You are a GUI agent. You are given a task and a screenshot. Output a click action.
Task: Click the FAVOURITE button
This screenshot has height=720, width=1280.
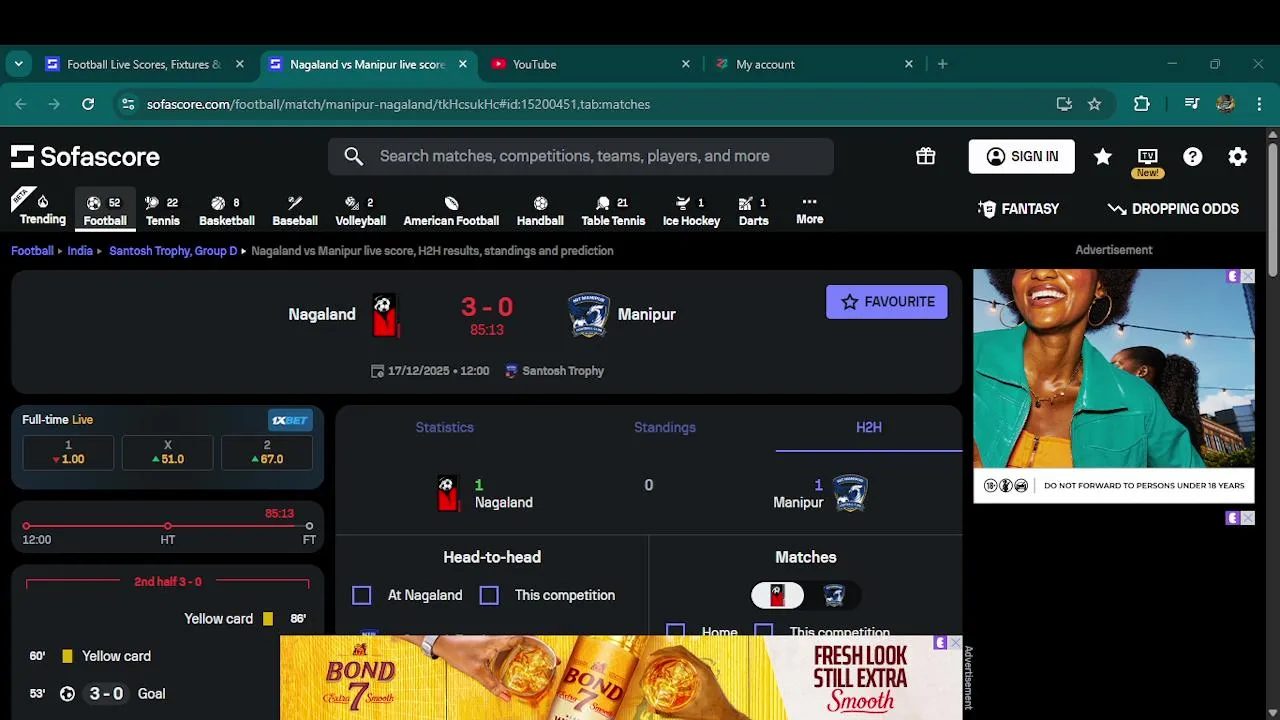(x=887, y=302)
